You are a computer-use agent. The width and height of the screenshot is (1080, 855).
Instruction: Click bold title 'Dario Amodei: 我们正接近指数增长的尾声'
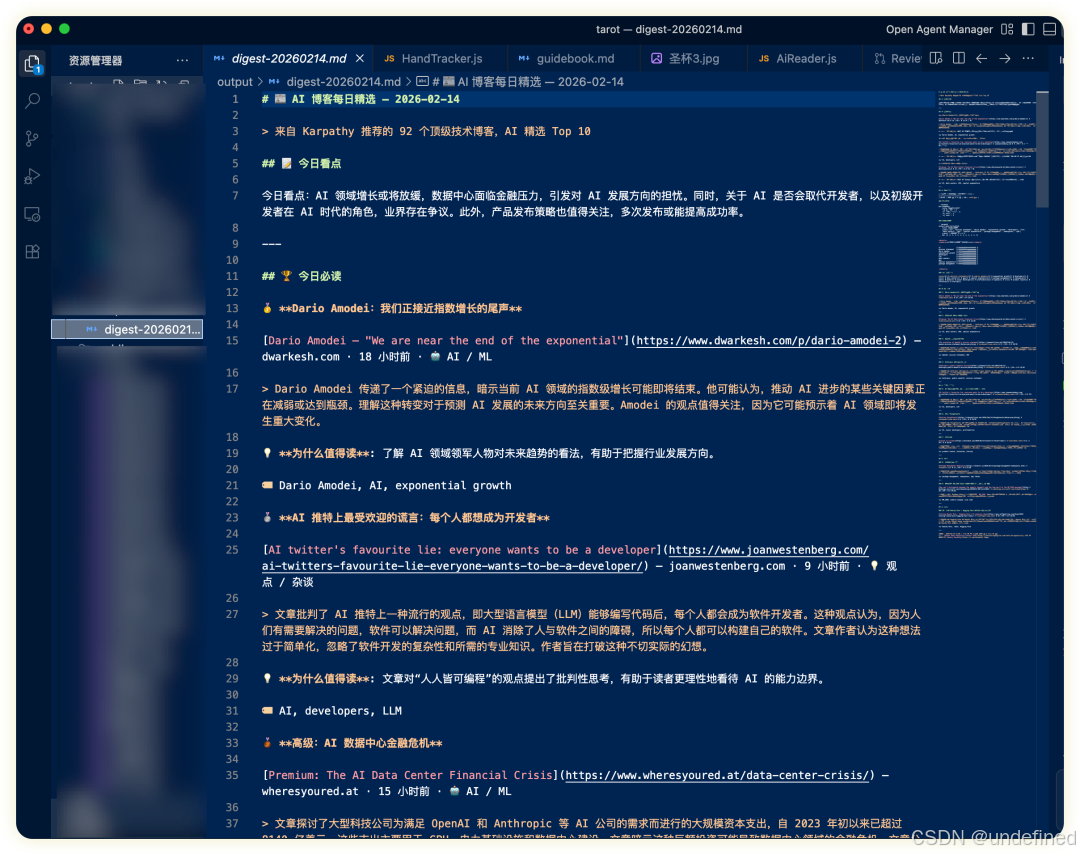point(399,309)
